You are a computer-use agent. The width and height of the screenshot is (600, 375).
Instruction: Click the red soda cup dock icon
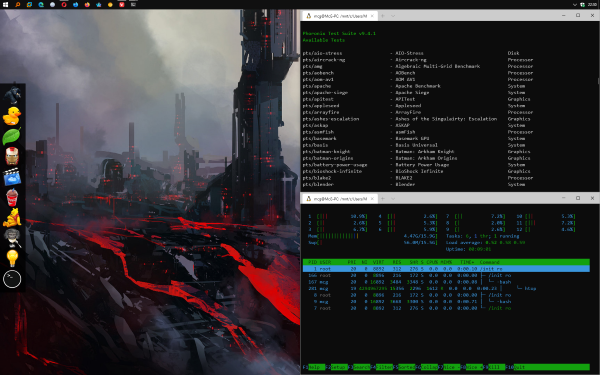click(12, 197)
